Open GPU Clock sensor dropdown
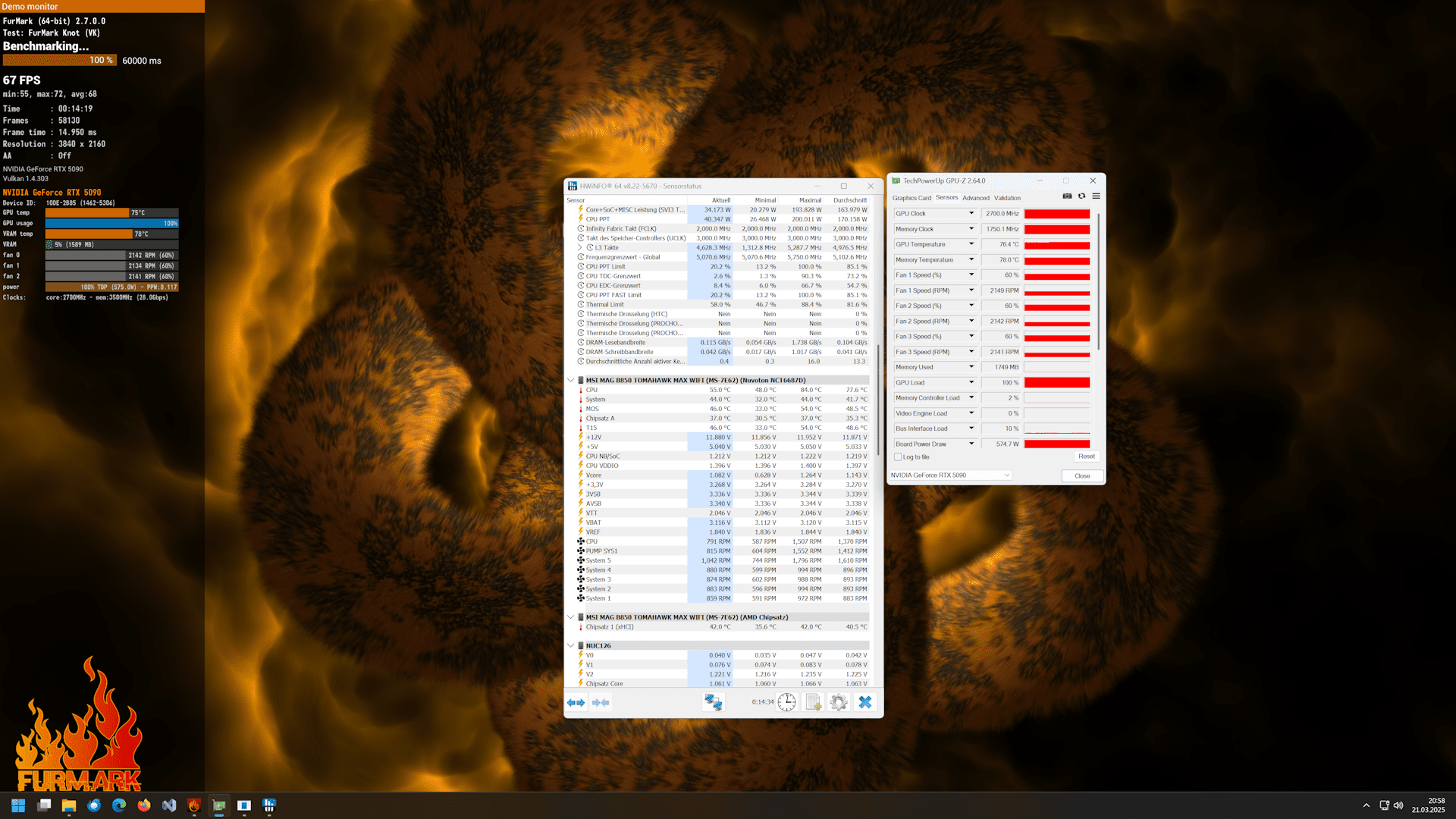This screenshot has width=1456, height=819. (971, 213)
